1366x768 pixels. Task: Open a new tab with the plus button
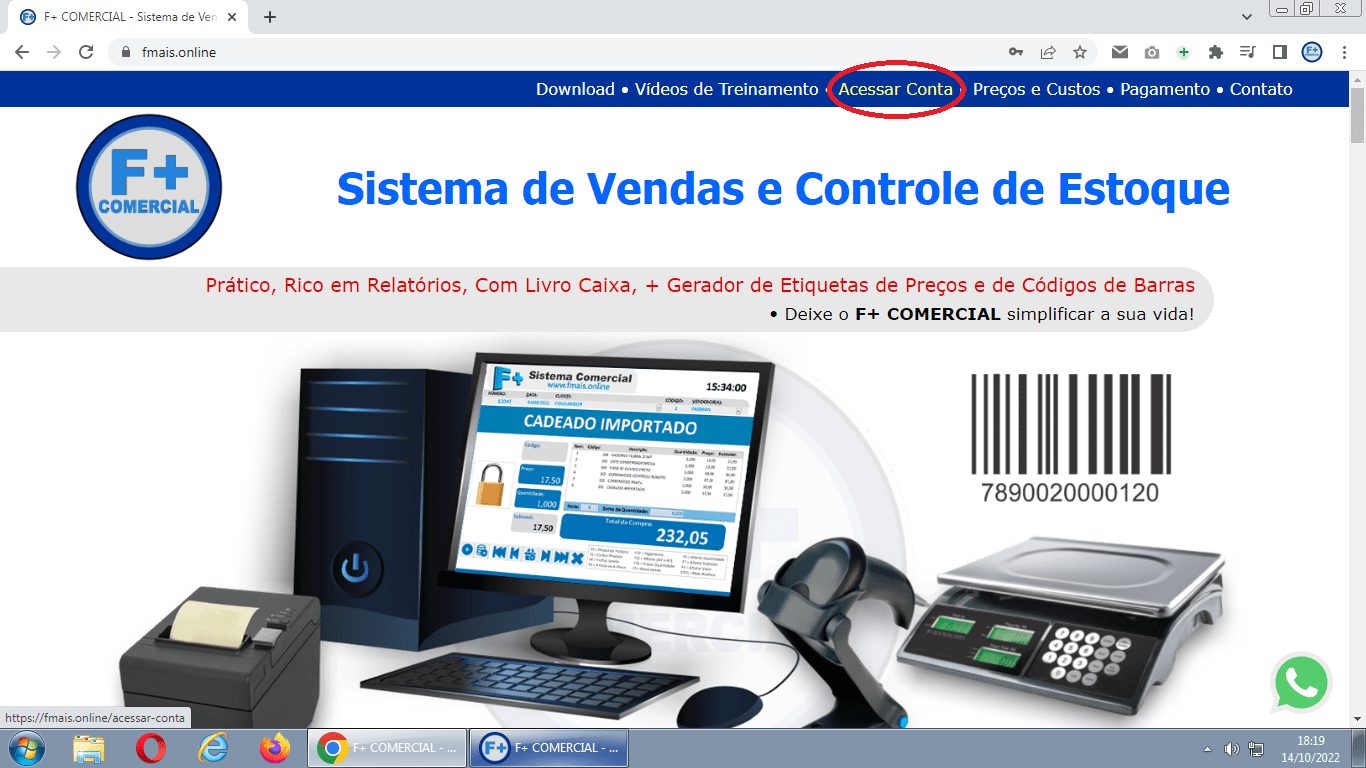point(270,17)
